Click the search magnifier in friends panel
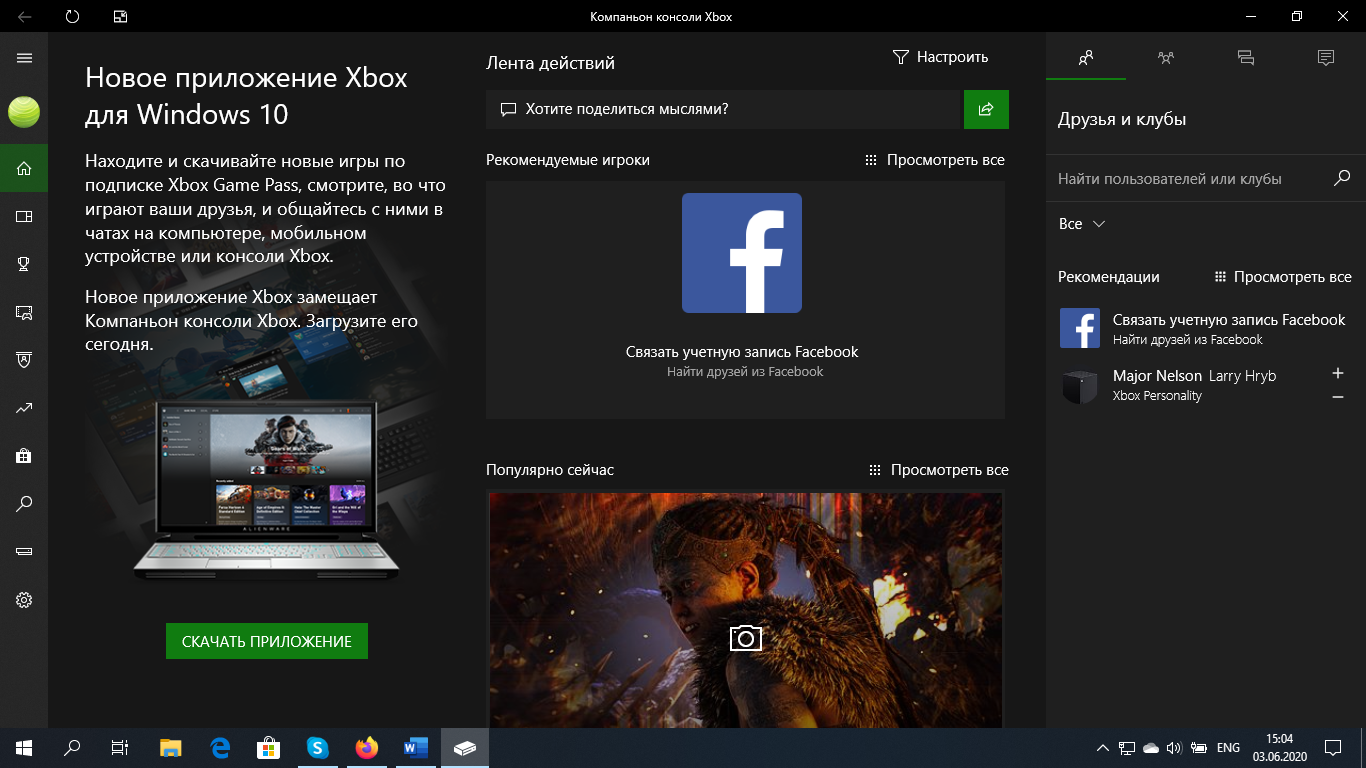The height and width of the screenshot is (768, 1366). [1342, 179]
